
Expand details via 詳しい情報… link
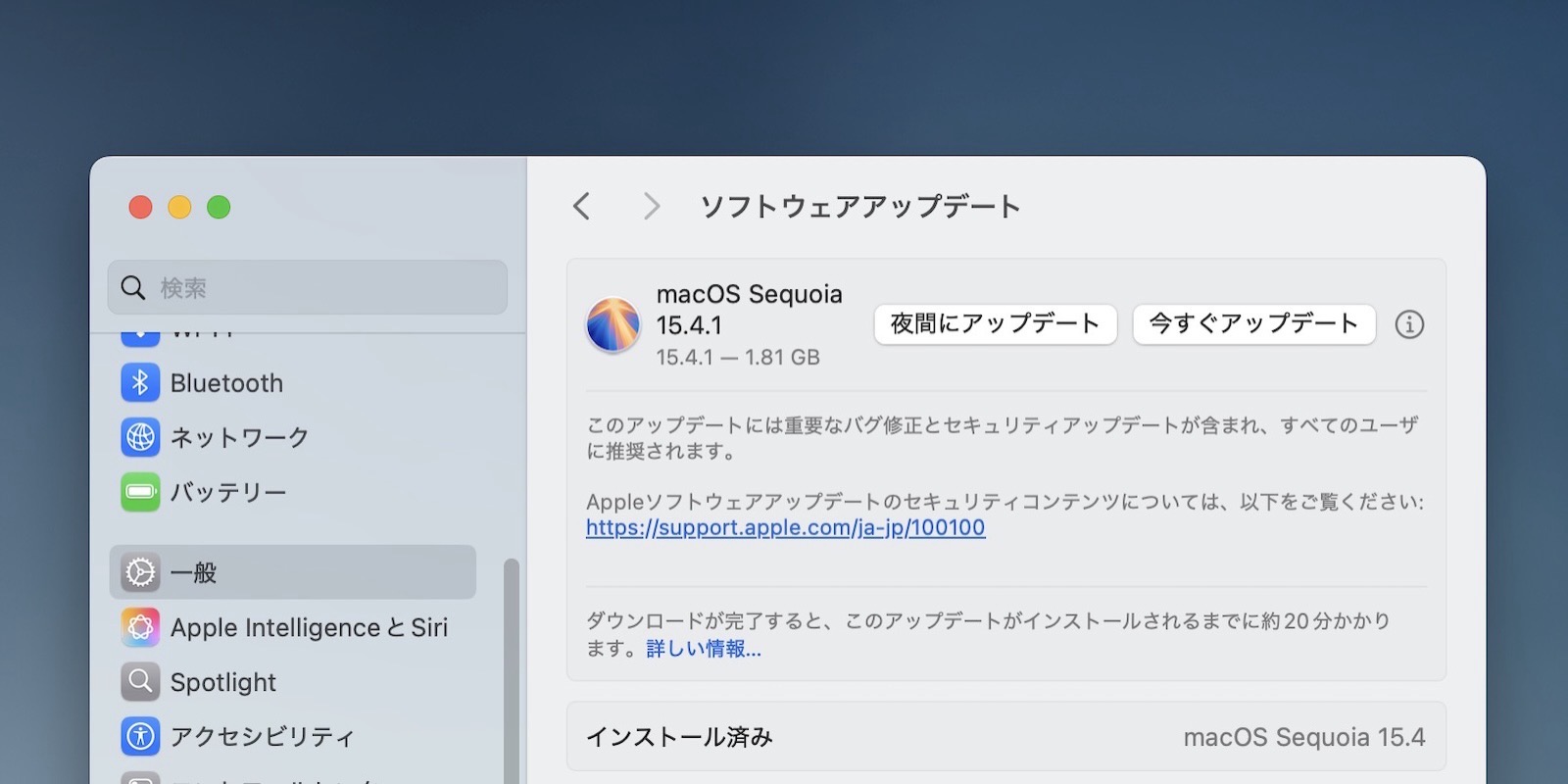tap(703, 649)
